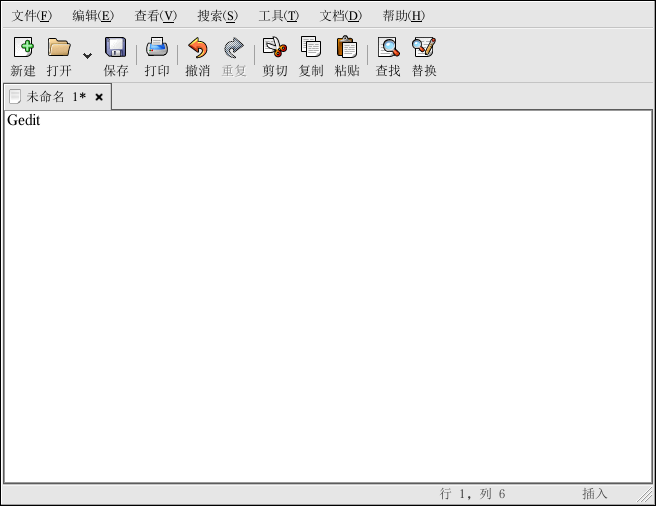Open the 工具(T) menu
This screenshot has width=656, height=506.
(x=278, y=16)
